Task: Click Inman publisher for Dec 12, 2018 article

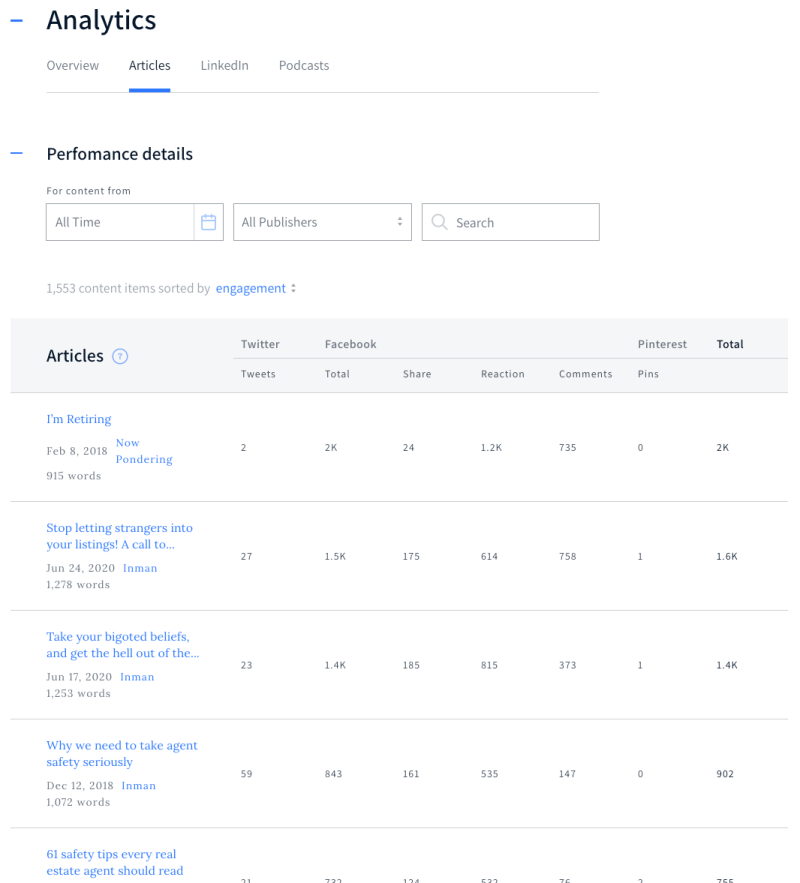Action: tap(139, 786)
